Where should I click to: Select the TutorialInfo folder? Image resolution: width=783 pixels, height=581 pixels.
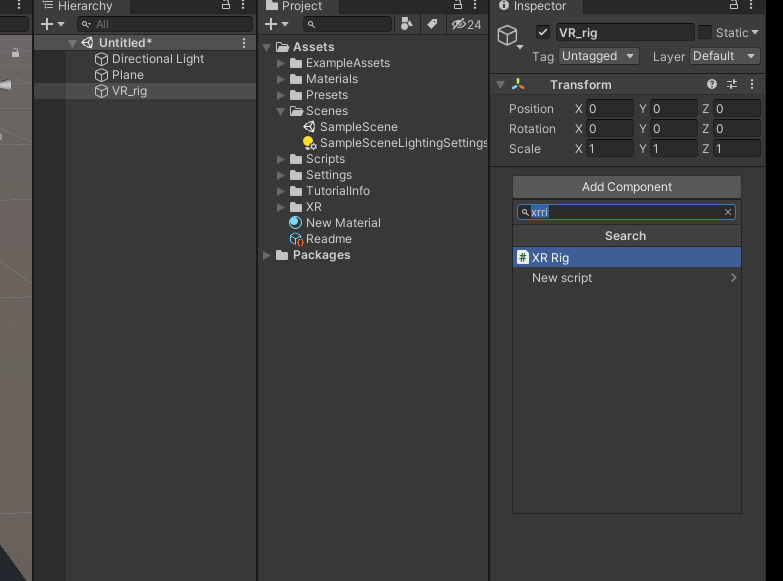pyautogui.click(x=338, y=191)
